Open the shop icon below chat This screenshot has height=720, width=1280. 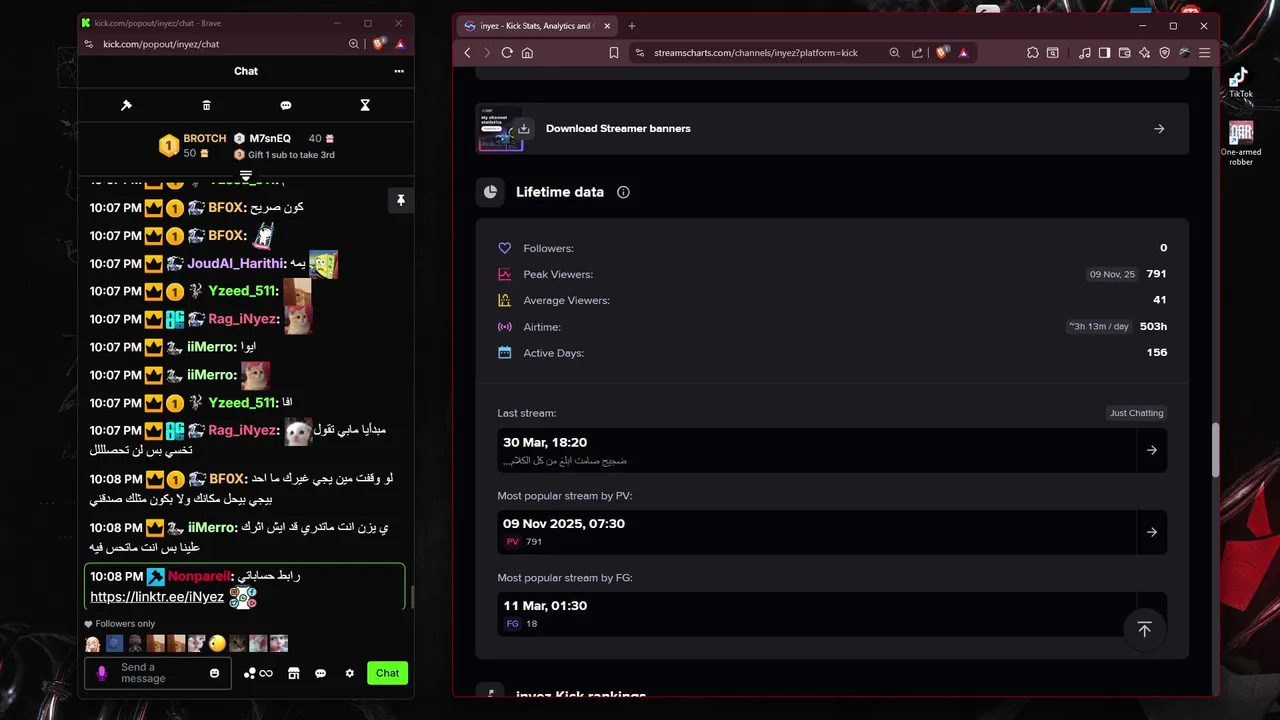pos(293,673)
